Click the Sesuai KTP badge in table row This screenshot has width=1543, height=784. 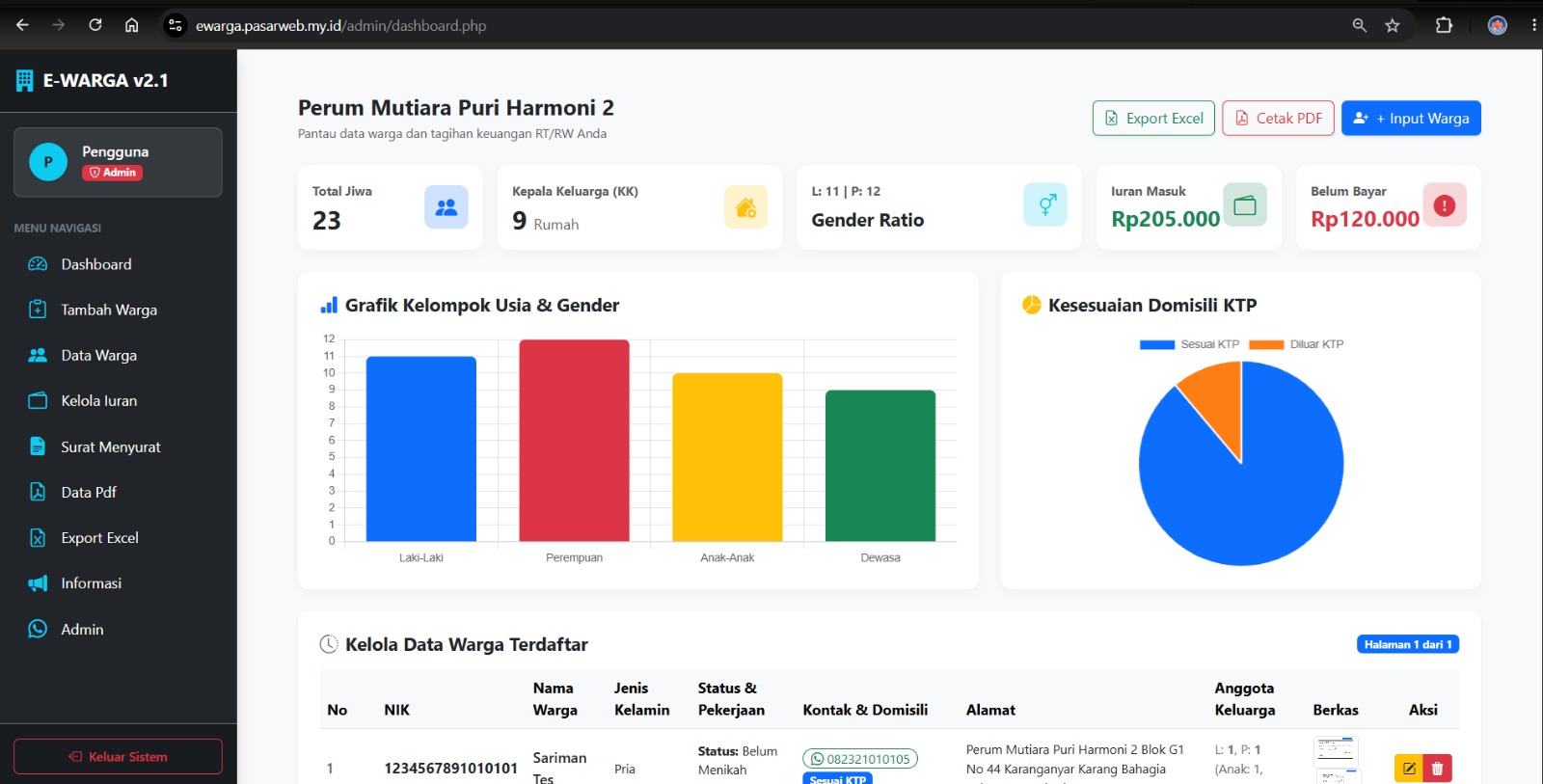pos(838,778)
